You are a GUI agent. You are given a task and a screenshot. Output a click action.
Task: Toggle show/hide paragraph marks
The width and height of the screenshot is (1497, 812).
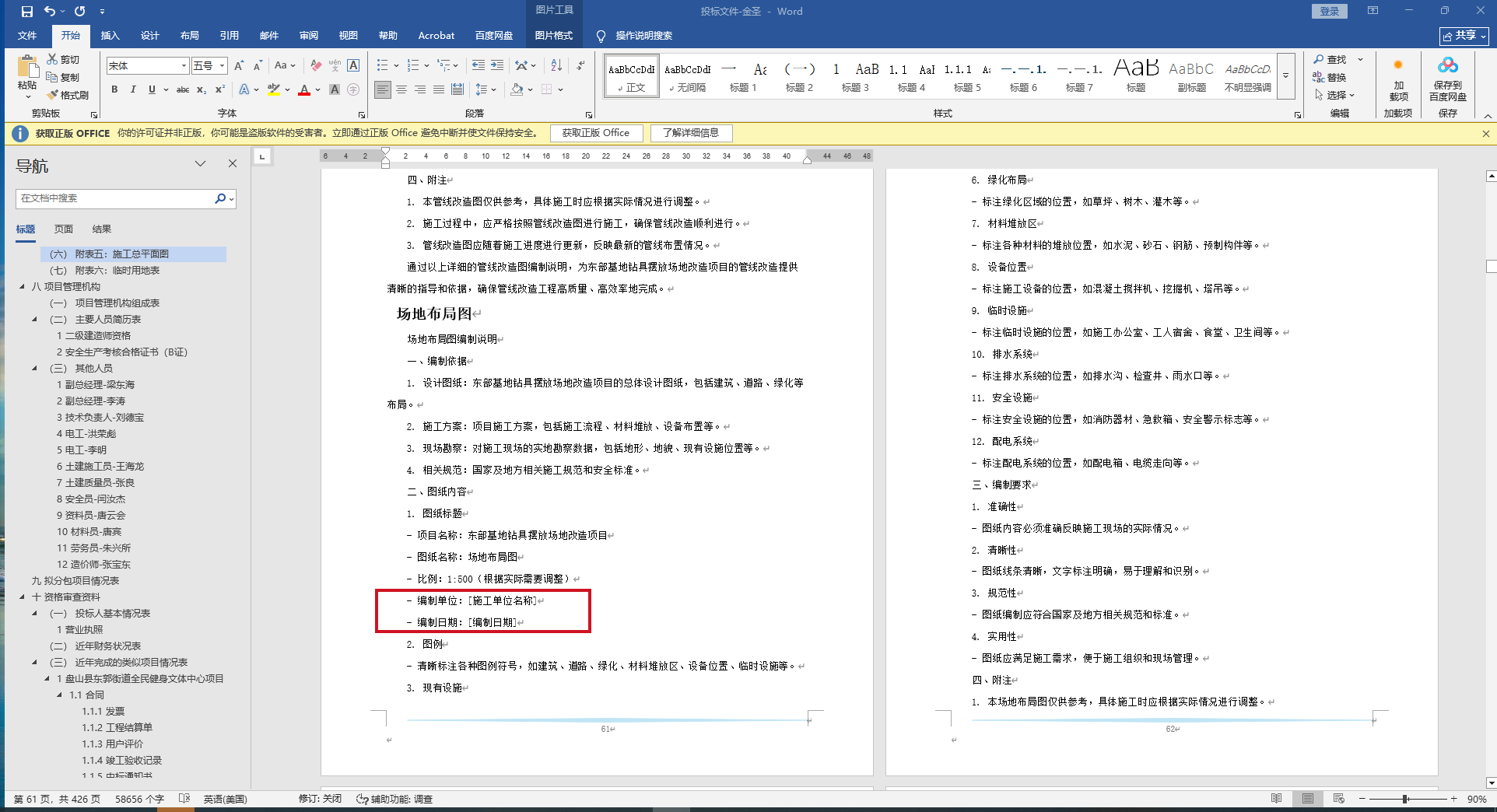pos(580,66)
